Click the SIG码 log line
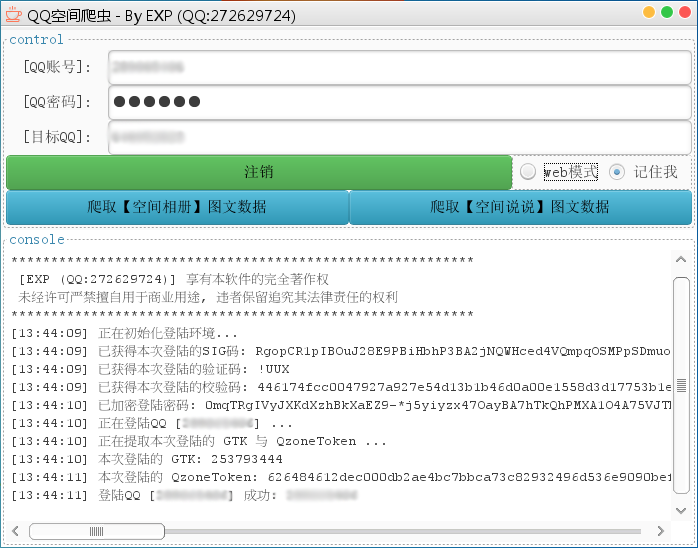Viewport: 698px width, 548px height. coord(341,351)
